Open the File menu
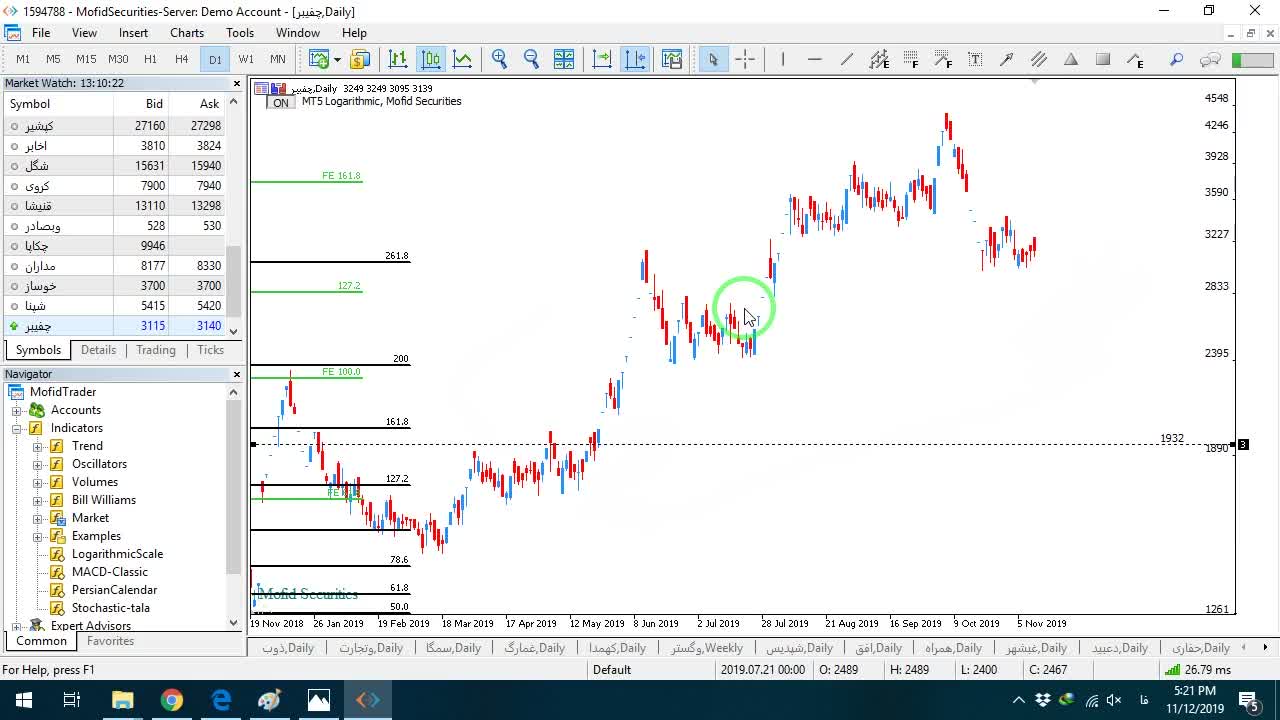The image size is (1280, 720). click(x=41, y=33)
